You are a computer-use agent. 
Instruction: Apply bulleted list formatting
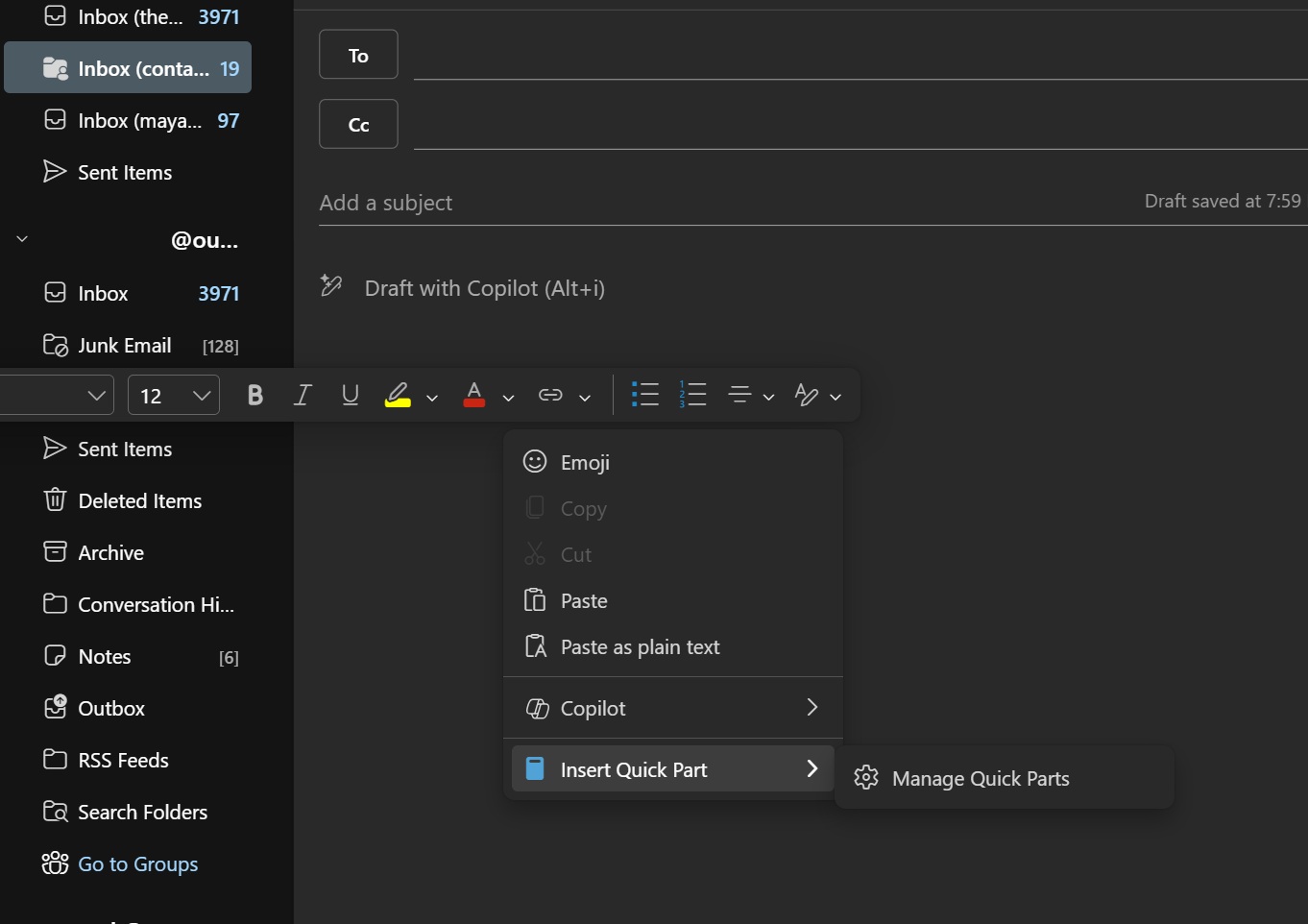[645, 395]
